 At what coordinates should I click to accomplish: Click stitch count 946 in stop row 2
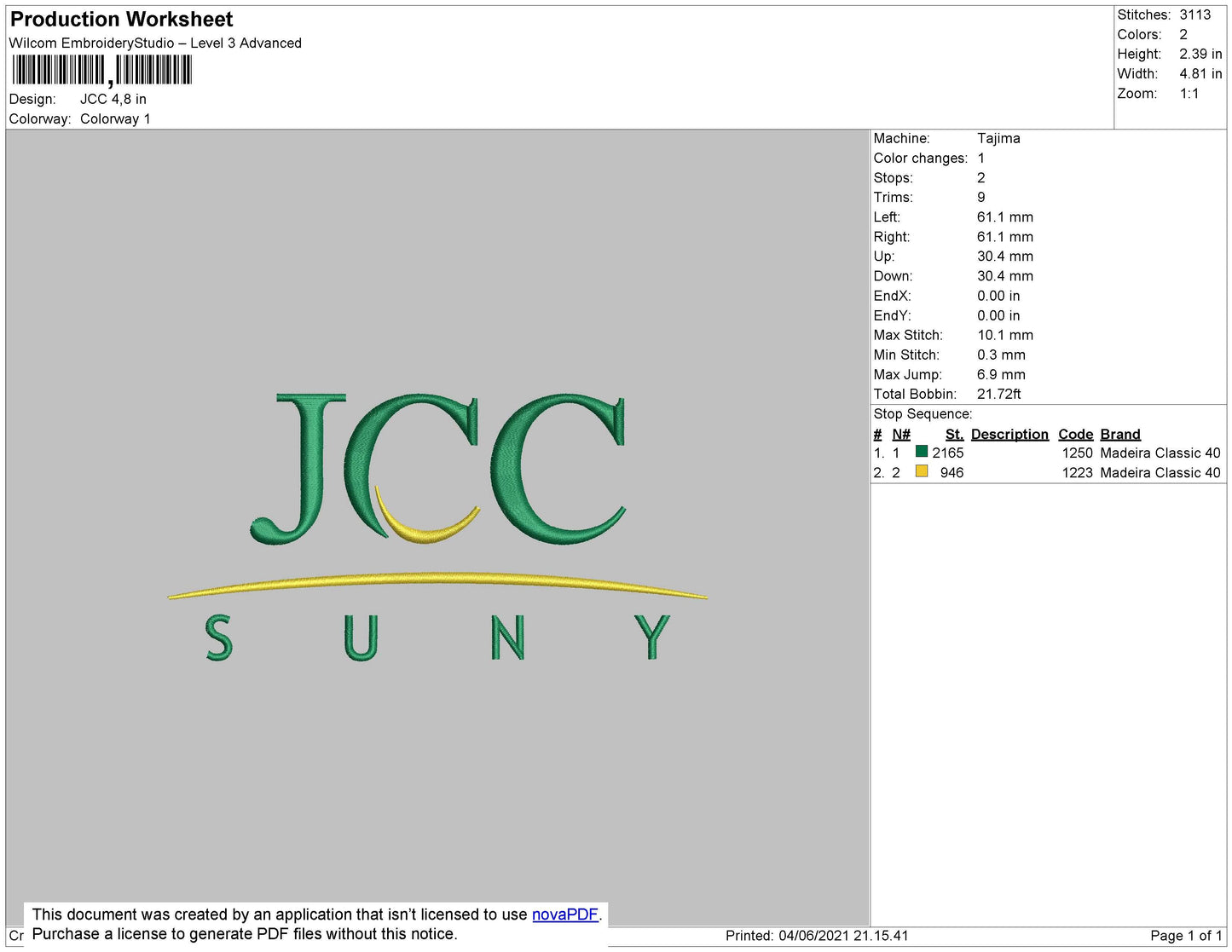point(952,472)
